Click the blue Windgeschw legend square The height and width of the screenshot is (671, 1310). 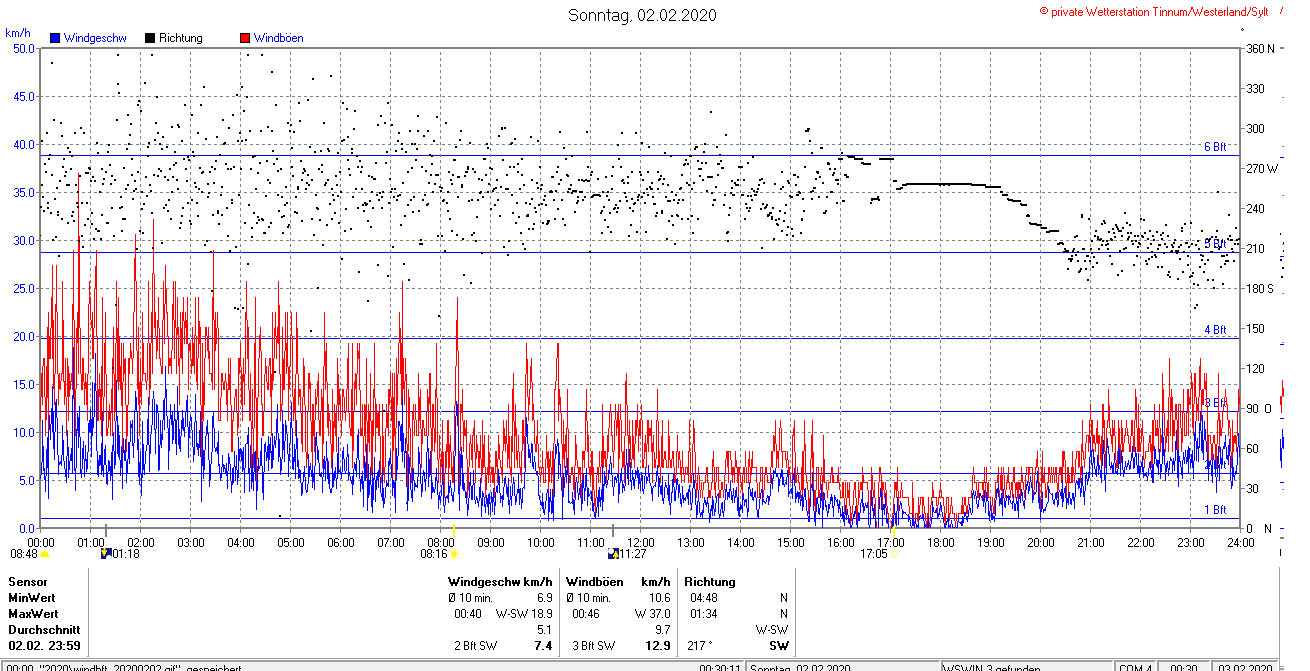pos(56,38)
